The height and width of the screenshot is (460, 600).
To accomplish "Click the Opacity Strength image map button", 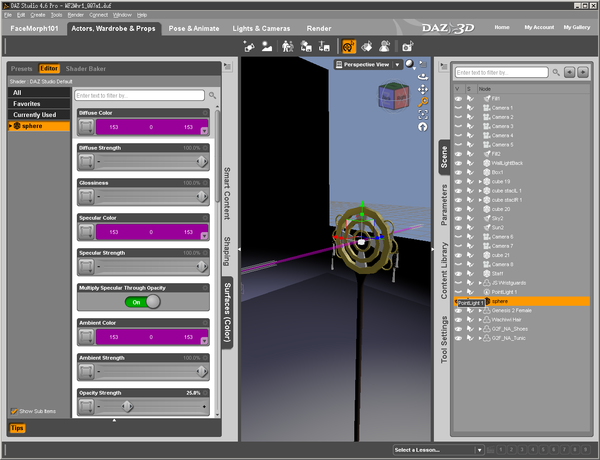I will click(x=86, y=407).
